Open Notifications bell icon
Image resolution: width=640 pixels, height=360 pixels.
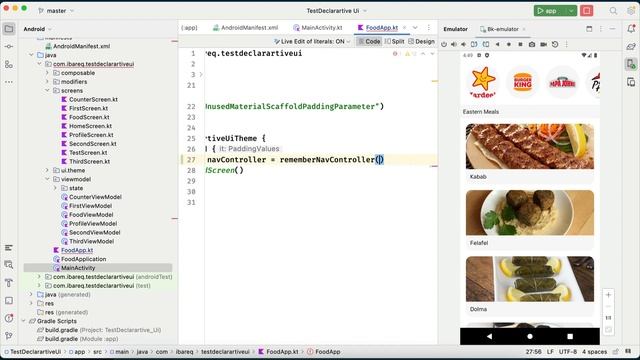click(631, 29)
